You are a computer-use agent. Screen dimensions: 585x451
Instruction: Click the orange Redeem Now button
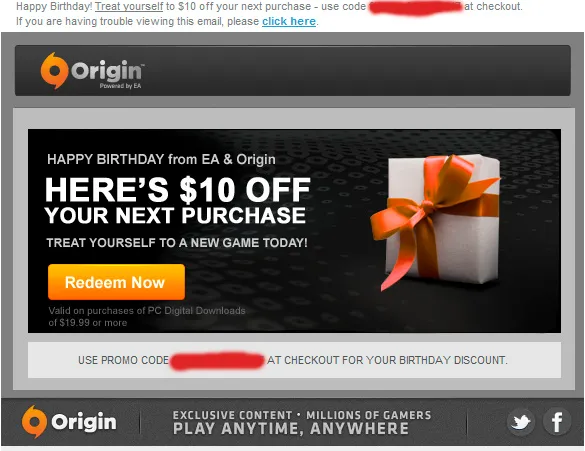[116, 282]
